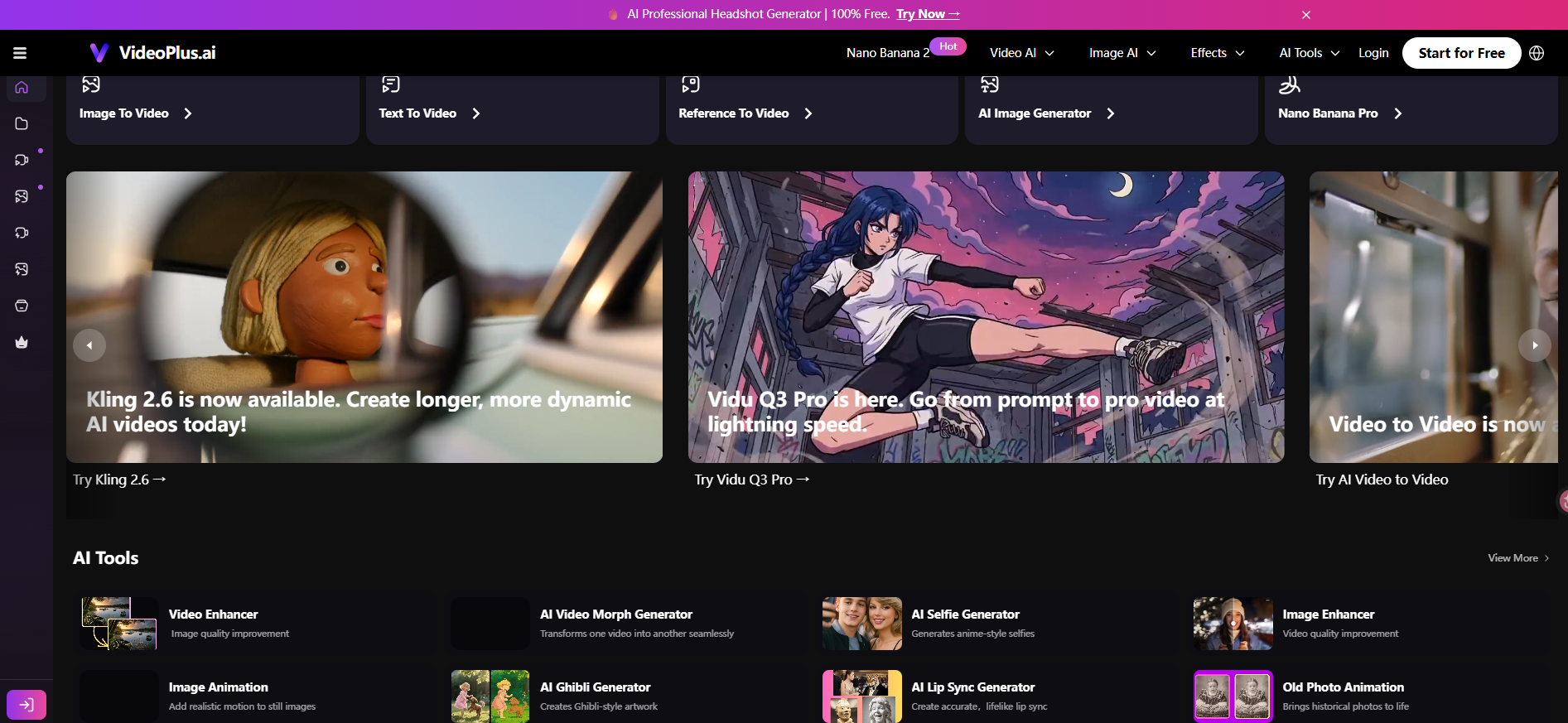Click View More in AI Tools
This screenshot has height=723, width=1568.
[1518, 558]
